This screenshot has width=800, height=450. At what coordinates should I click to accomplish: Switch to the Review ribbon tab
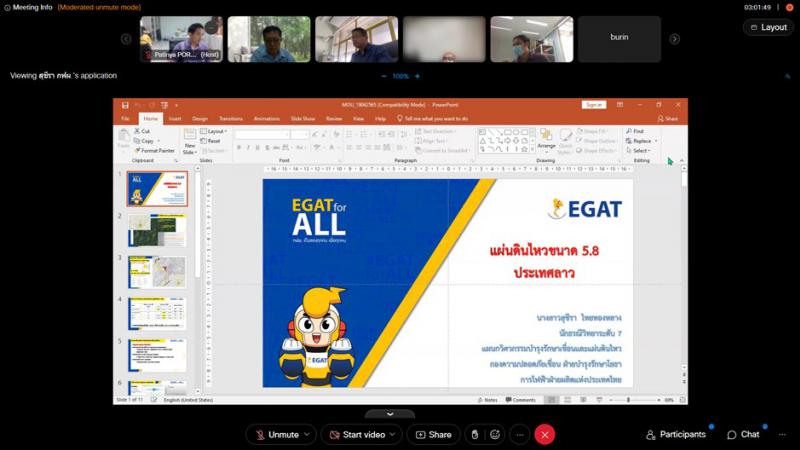click(334, 118)
